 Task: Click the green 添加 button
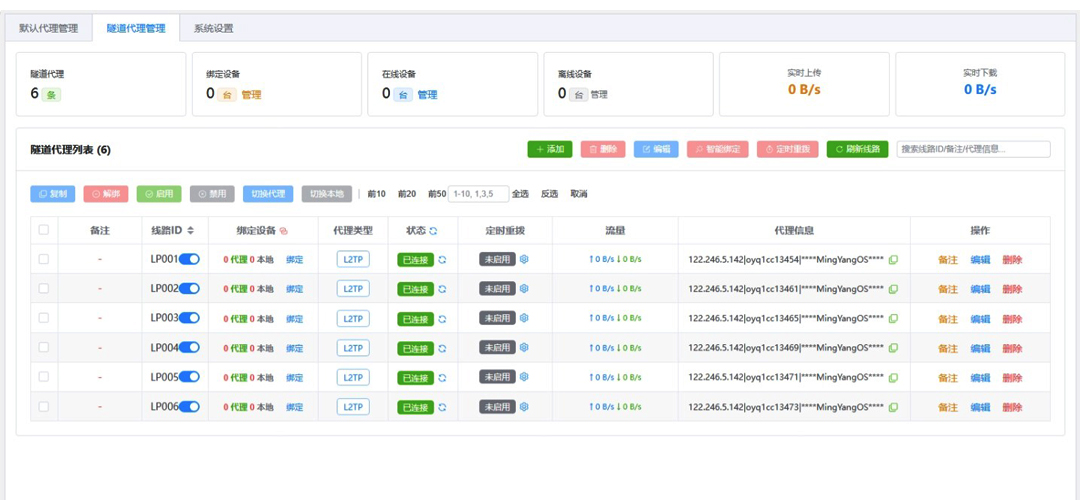coord(550,149)
